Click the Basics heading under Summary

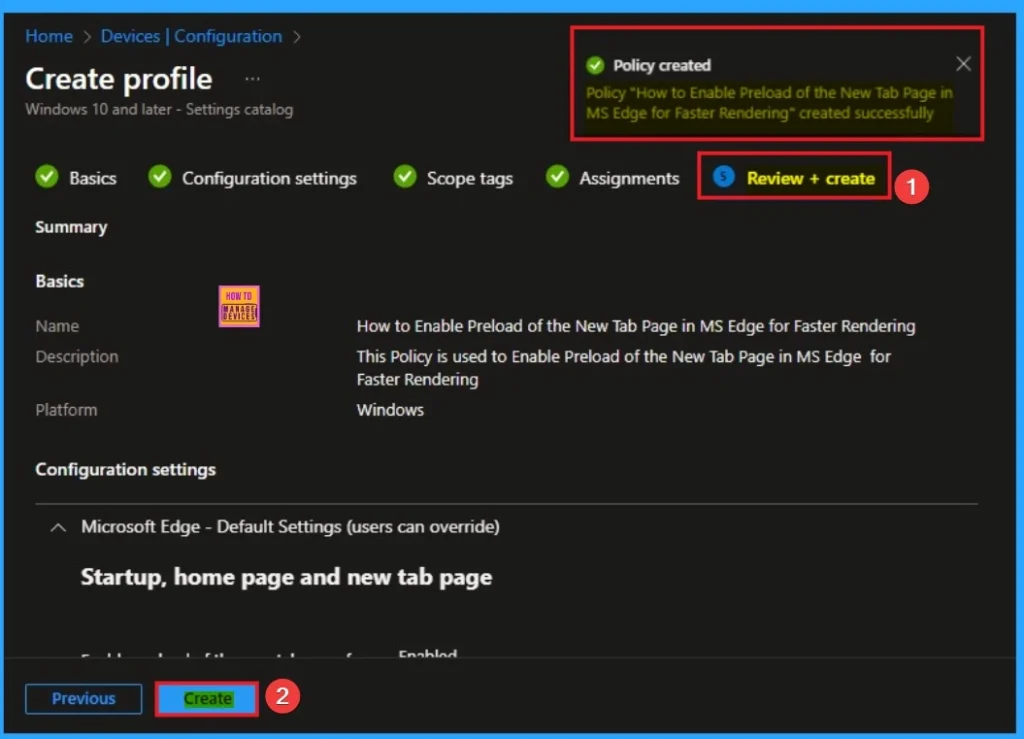[x=59, y=281]
